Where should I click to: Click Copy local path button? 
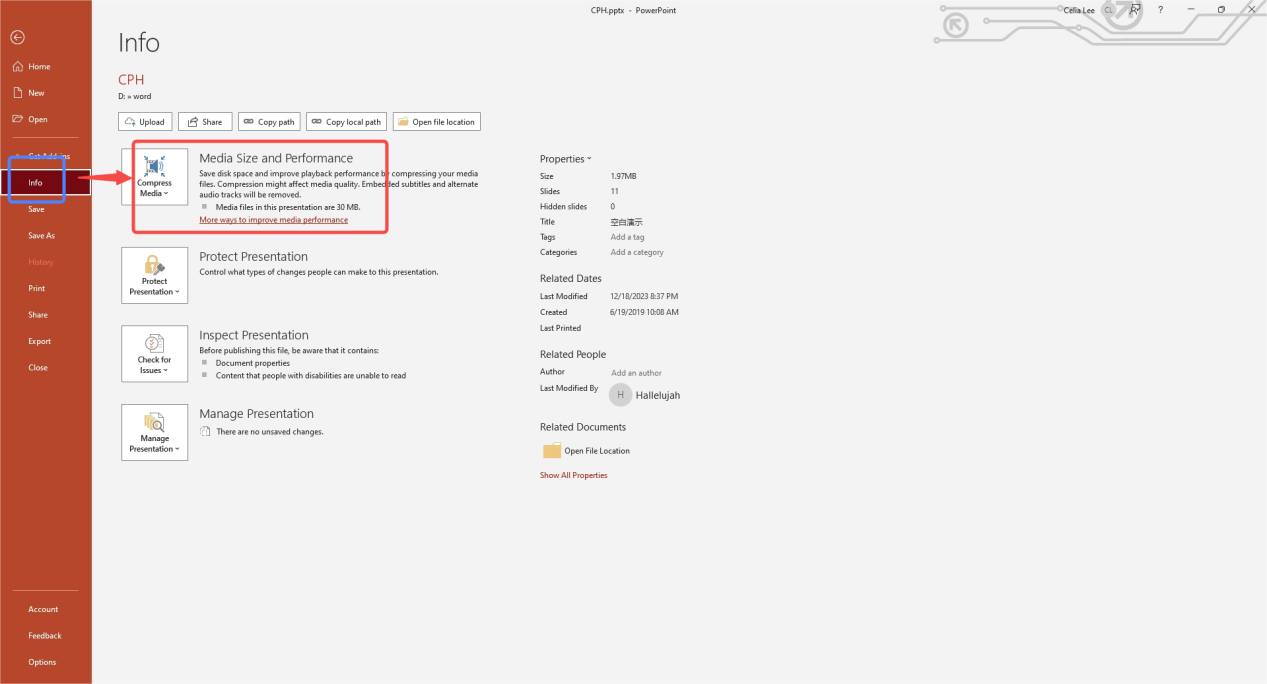click(346, 122)
